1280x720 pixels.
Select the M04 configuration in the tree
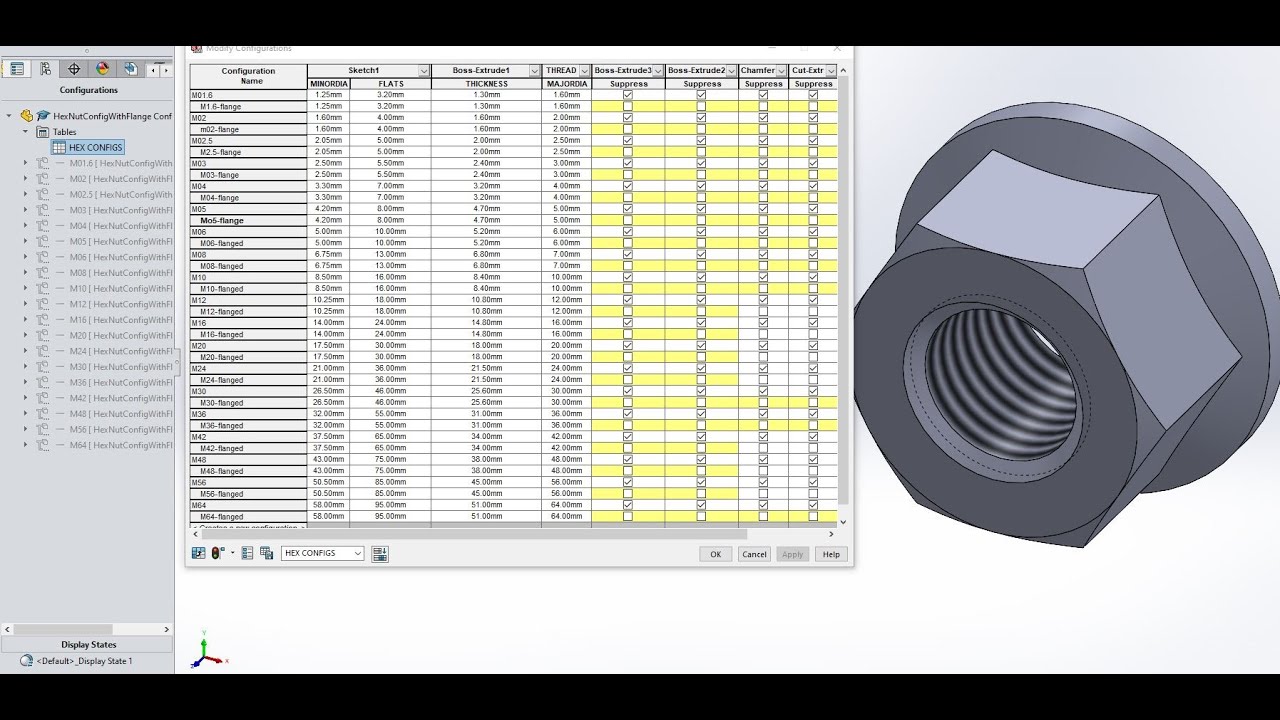120,226
